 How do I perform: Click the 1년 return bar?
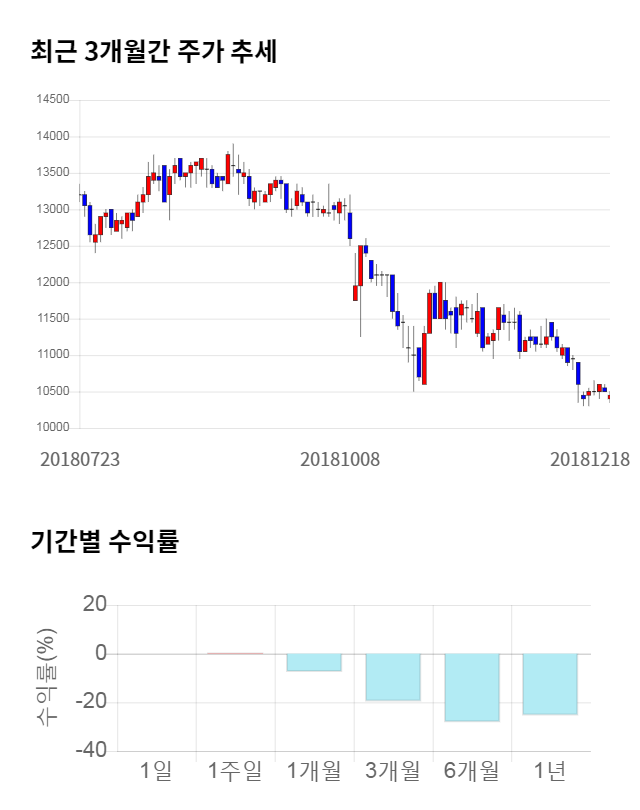click(x=550, y=684)
